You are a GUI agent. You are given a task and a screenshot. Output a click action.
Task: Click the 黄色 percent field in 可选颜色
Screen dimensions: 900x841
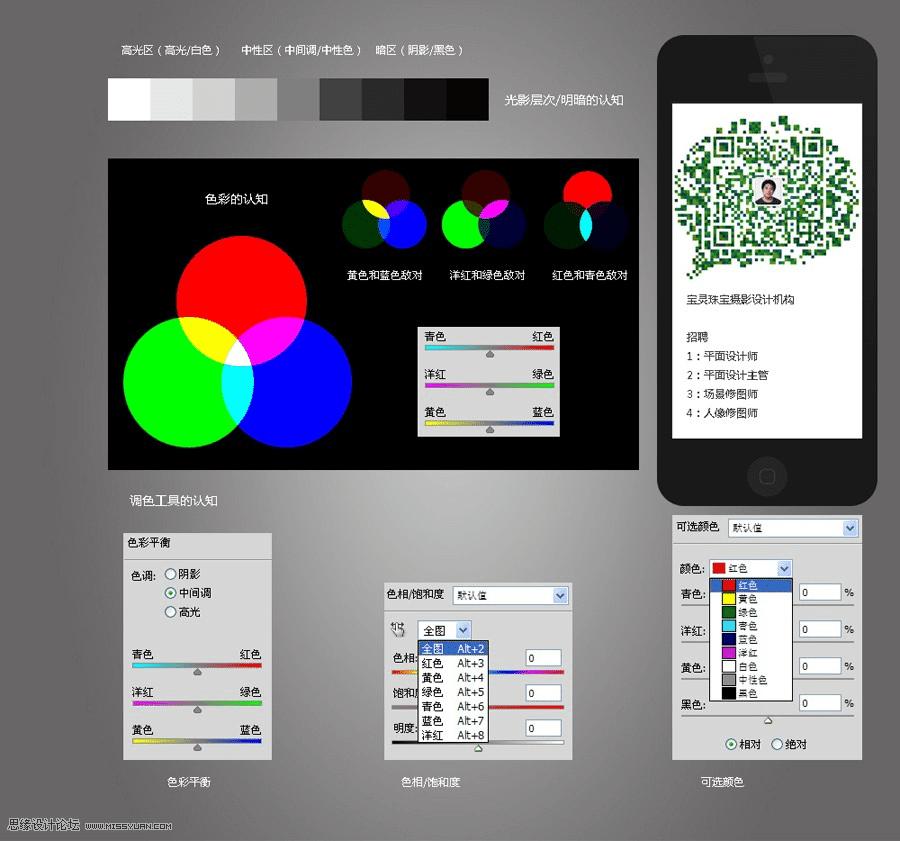coord(820,666)
